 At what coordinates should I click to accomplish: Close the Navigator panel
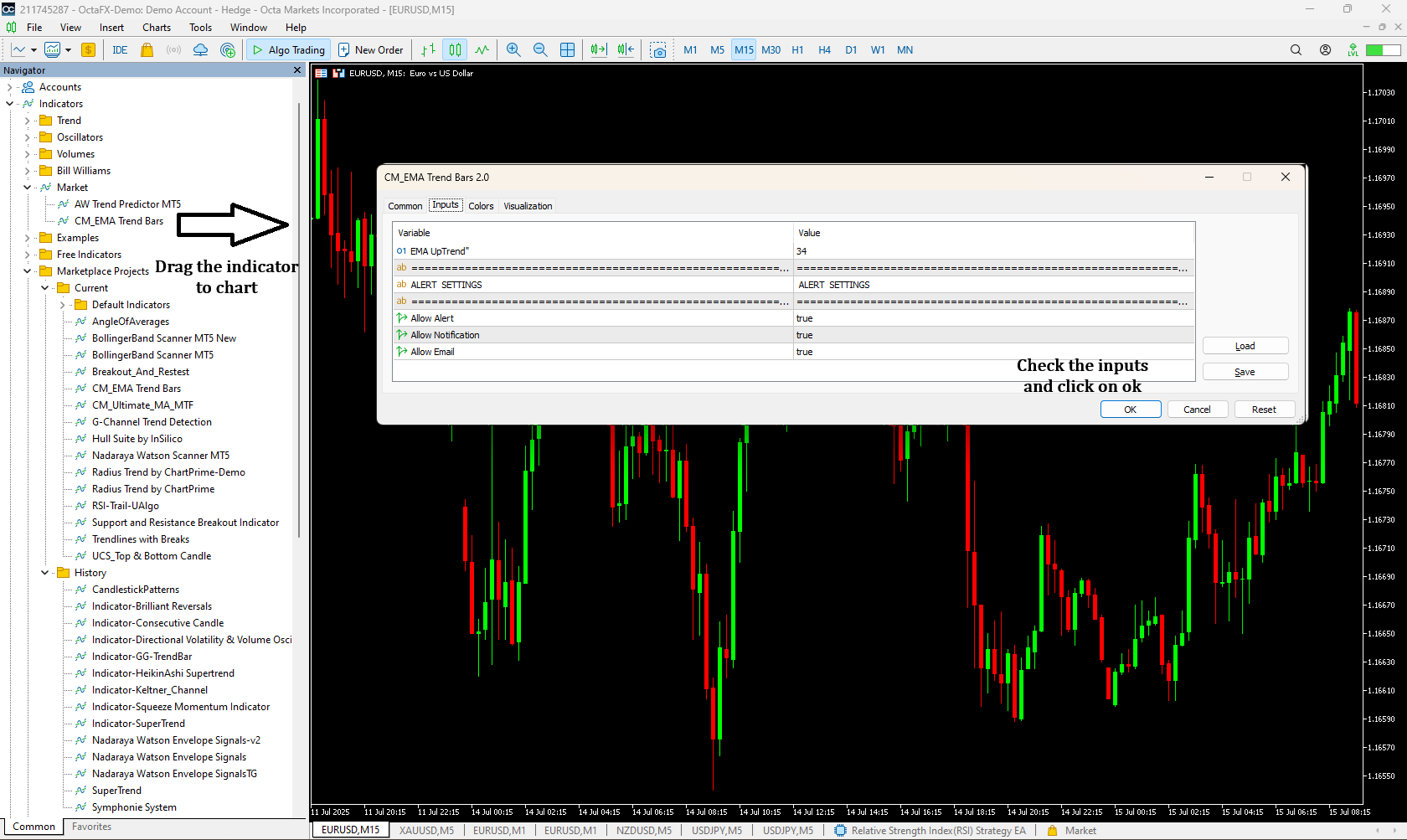click(x=297, y=70)
